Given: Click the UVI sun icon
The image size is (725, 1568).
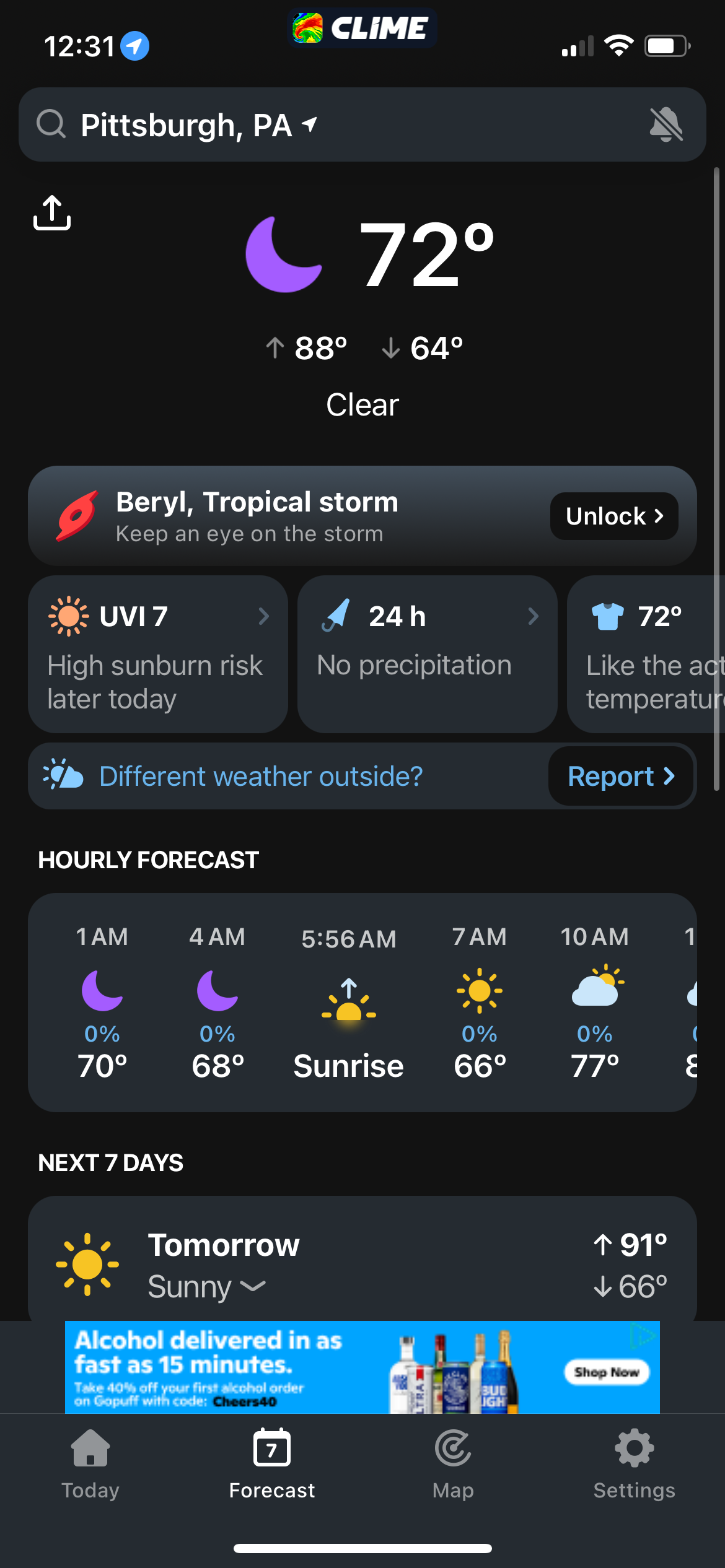Looking at the screenshot, I should 68,616.
